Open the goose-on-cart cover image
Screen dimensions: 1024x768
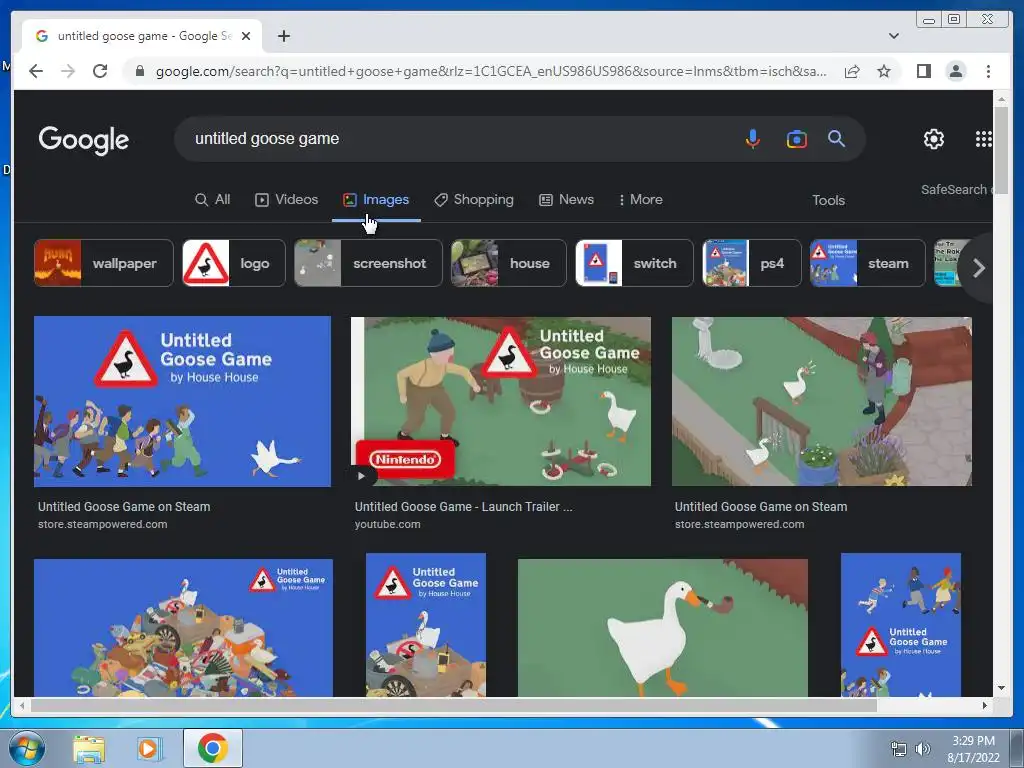click(426, 625)
